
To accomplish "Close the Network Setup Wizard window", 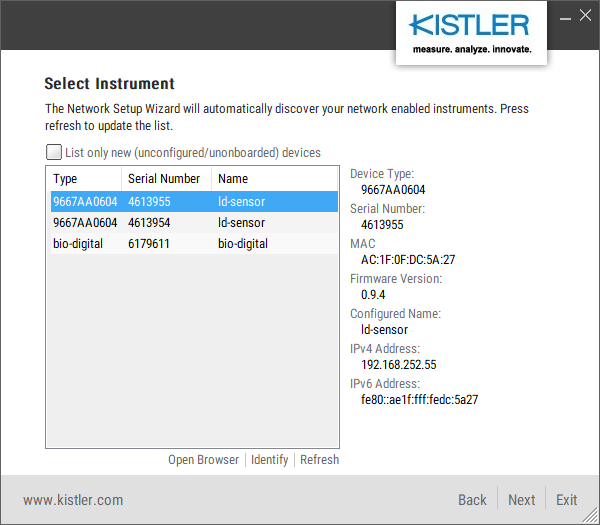I will [585, 15].
